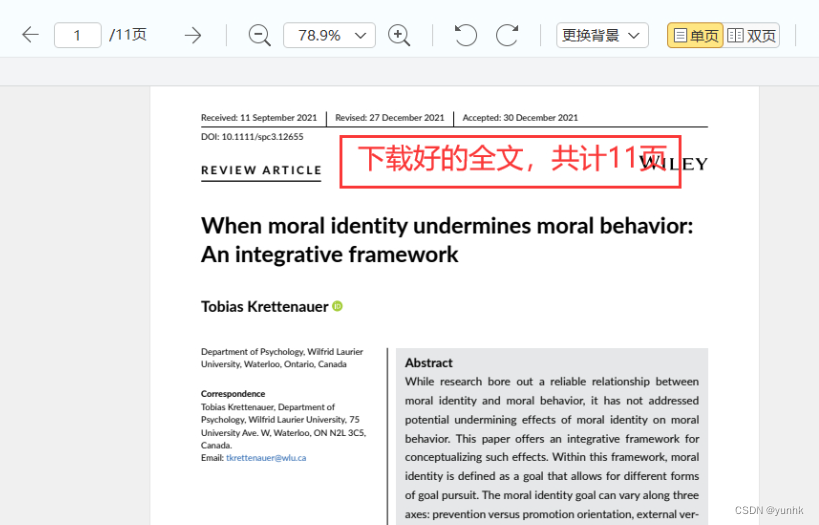Click the Correspondence heading
819x525 pixels.
coord(233,393)
